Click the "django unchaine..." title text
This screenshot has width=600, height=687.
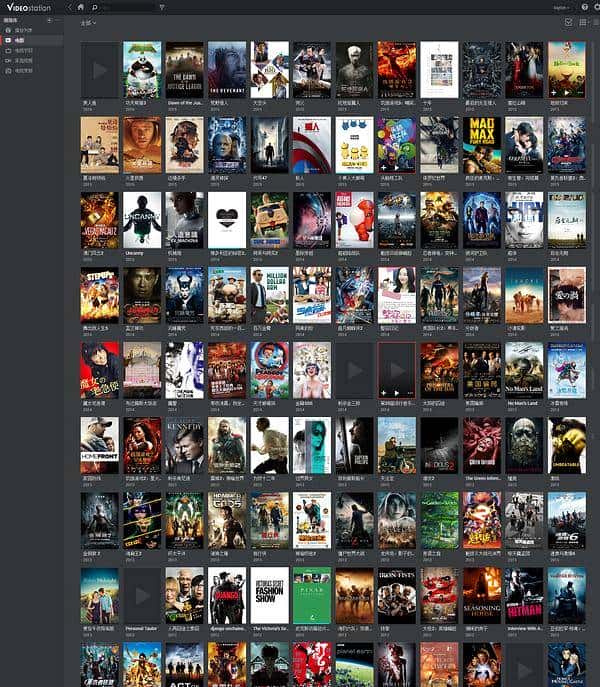[227, 628]
